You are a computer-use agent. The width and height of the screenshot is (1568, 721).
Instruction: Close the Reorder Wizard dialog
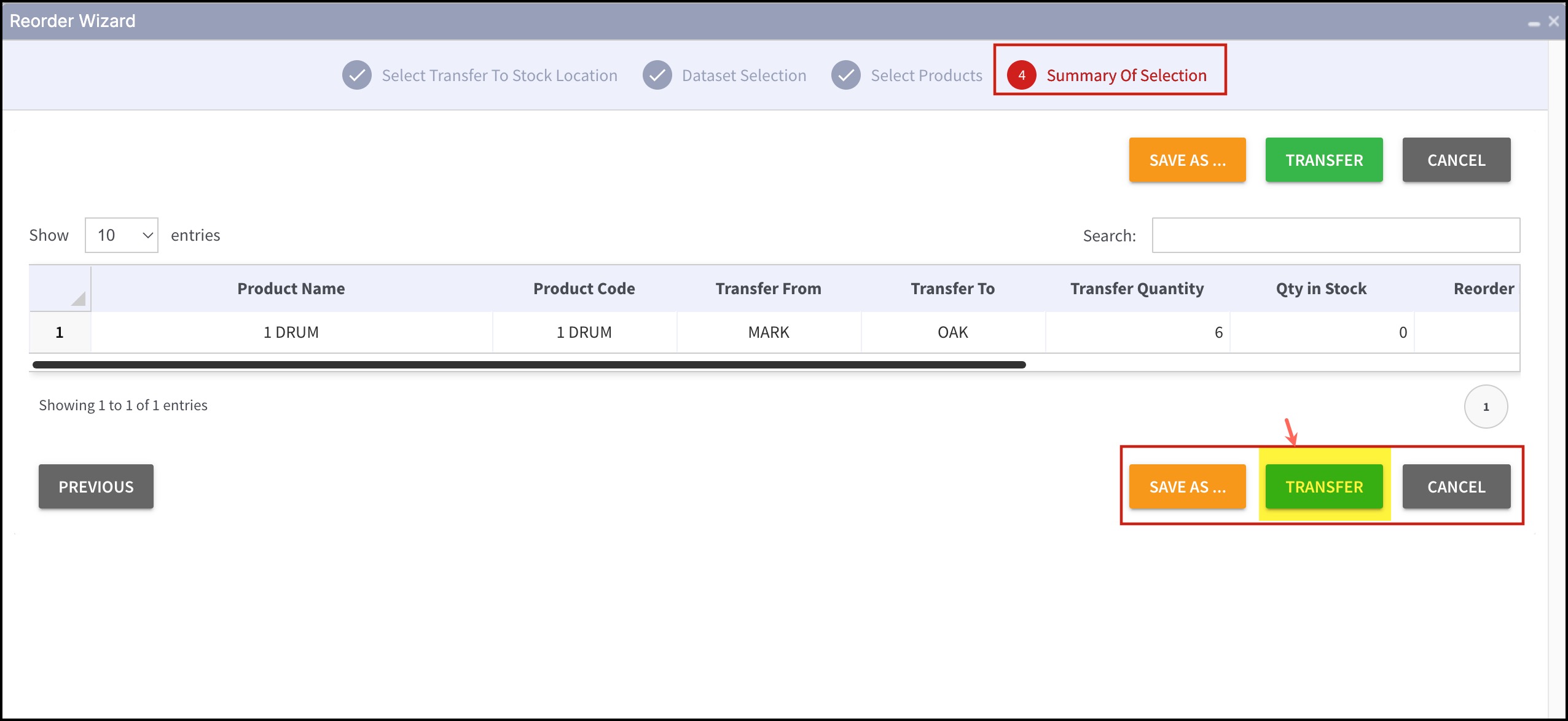tap(1553, 21)
